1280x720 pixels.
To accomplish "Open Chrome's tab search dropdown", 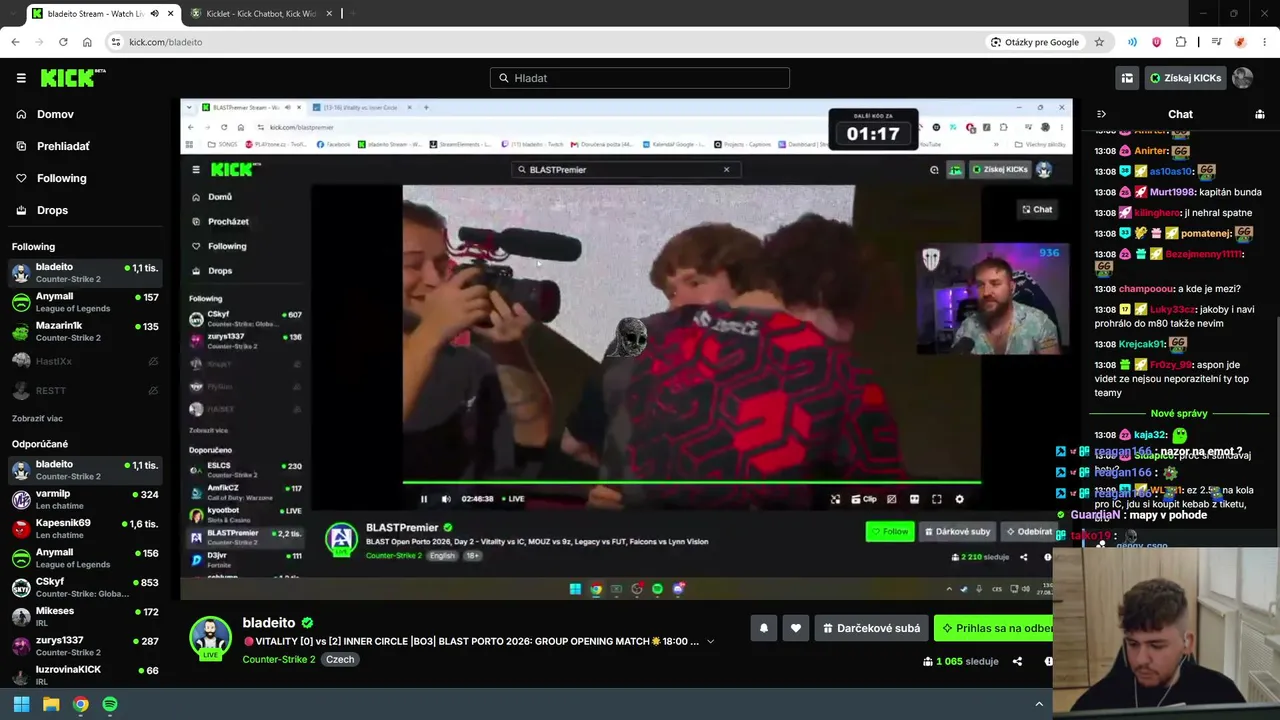I will (13, 14).
